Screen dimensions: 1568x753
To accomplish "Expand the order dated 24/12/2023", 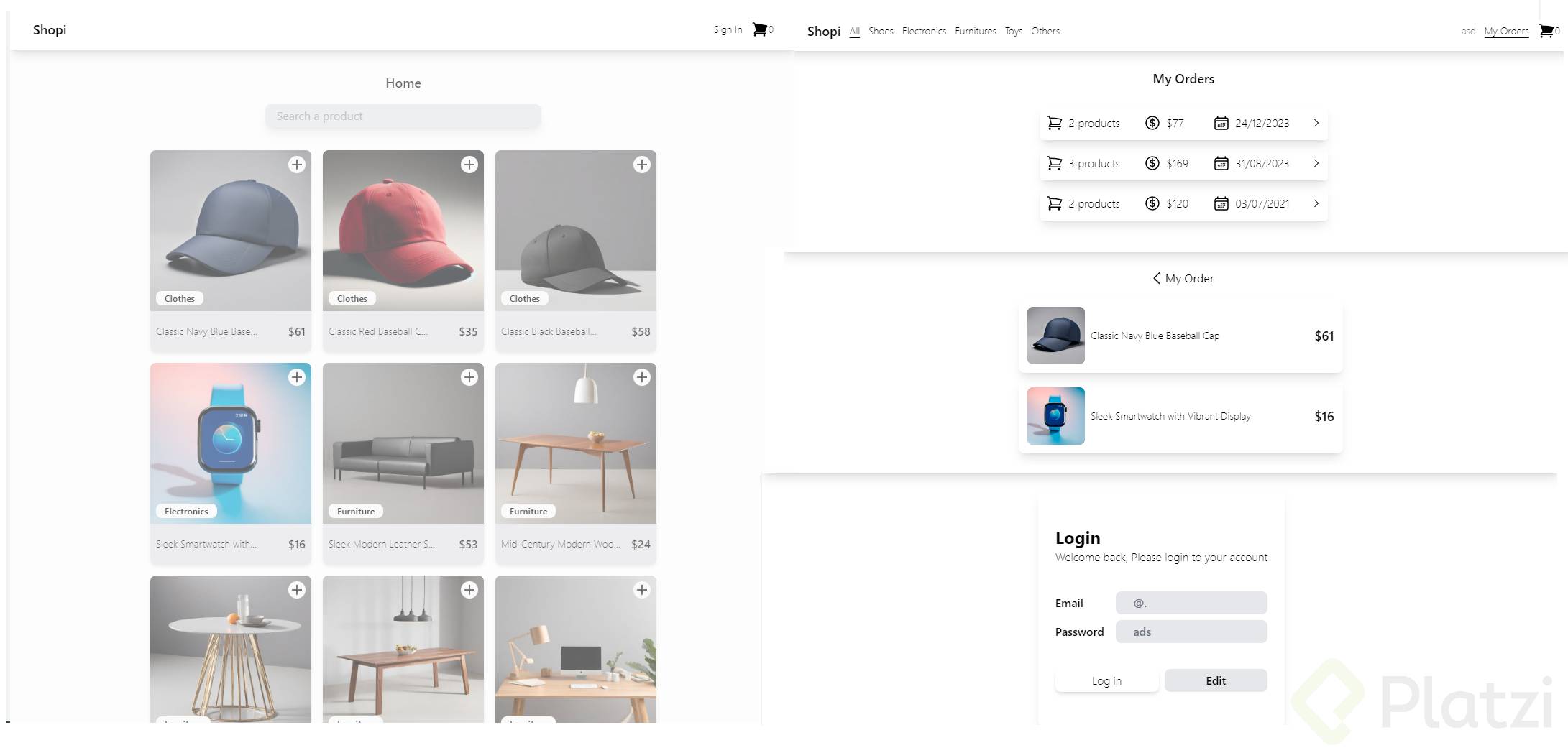I will [x=1316, y=123].
